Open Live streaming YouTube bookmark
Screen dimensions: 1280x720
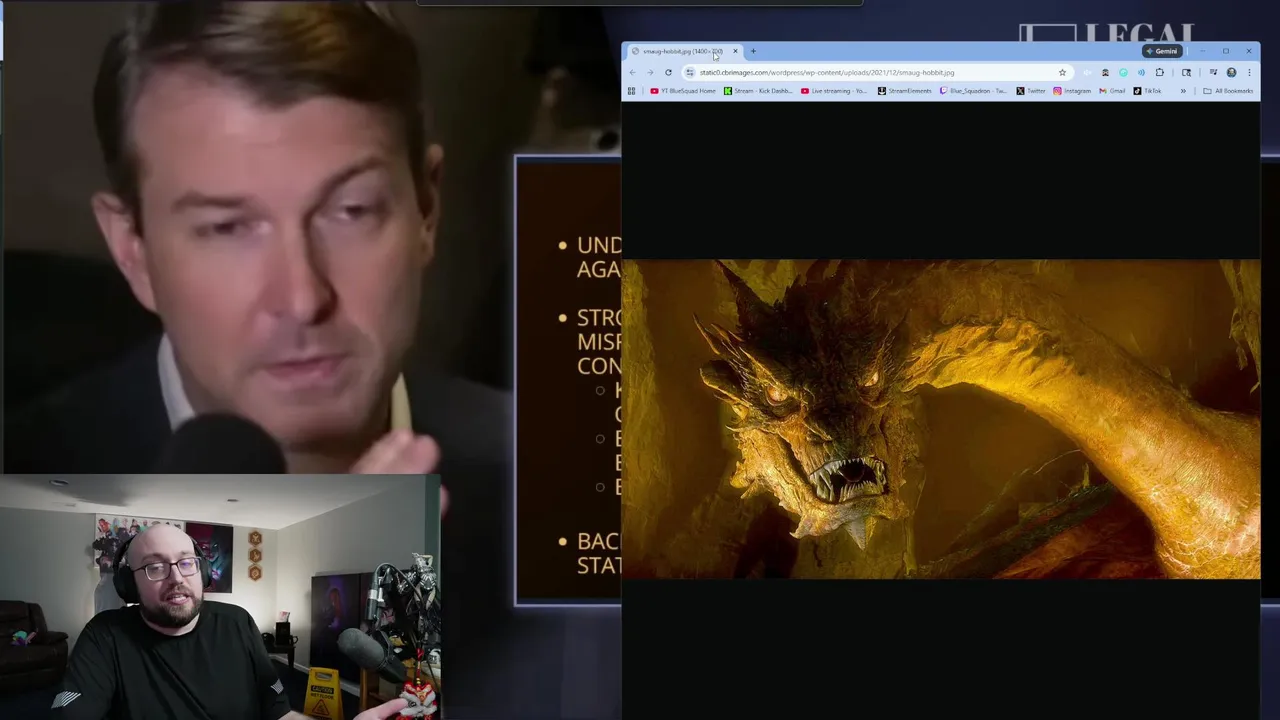tap(834, 91)
